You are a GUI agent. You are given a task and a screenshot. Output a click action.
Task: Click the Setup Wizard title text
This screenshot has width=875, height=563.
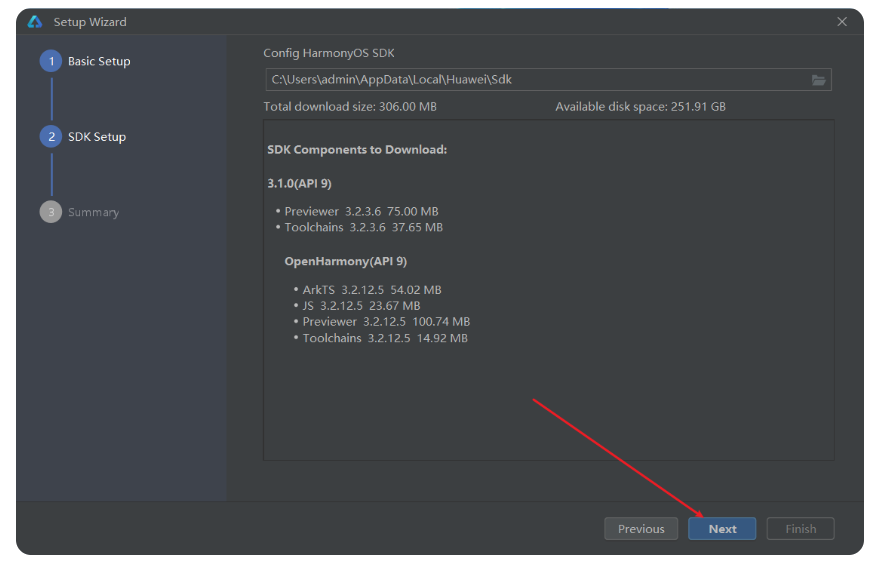click(x=90, y=22)
